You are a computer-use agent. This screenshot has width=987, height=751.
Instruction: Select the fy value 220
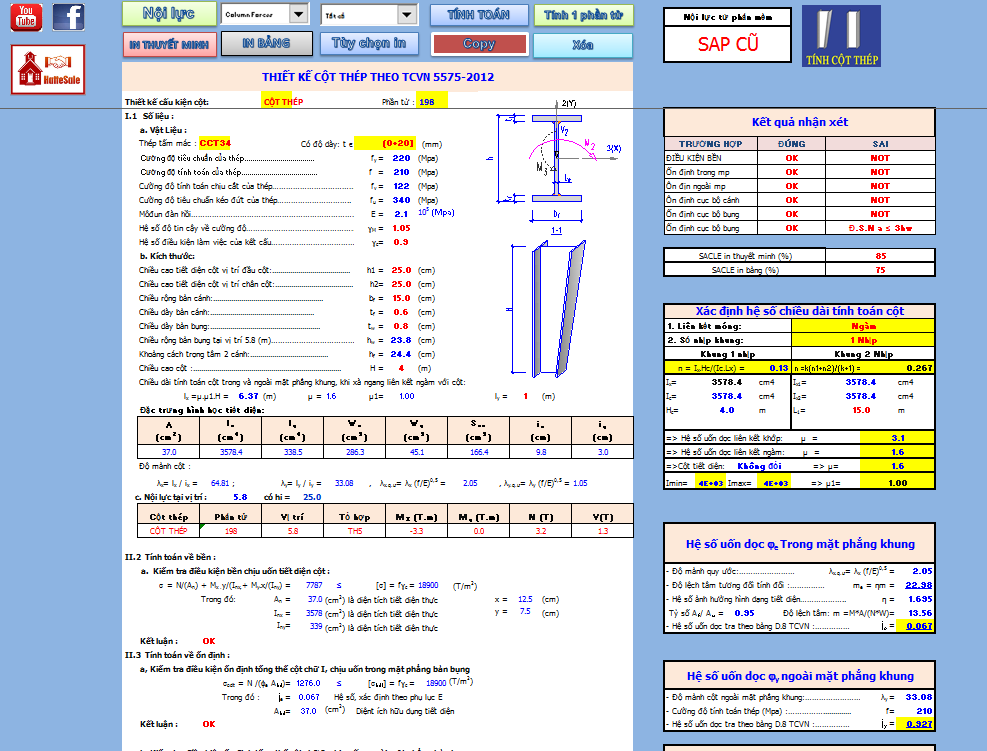(401, 158)
